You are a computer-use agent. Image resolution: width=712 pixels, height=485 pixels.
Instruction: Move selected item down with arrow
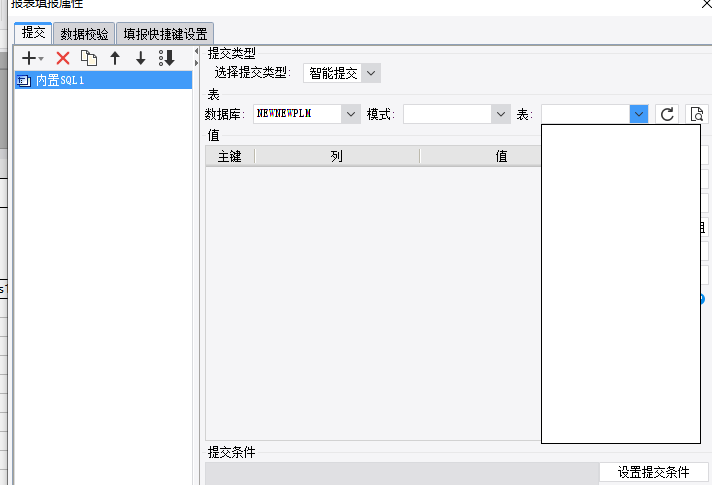pyautogui.click(x=141, y=58)
